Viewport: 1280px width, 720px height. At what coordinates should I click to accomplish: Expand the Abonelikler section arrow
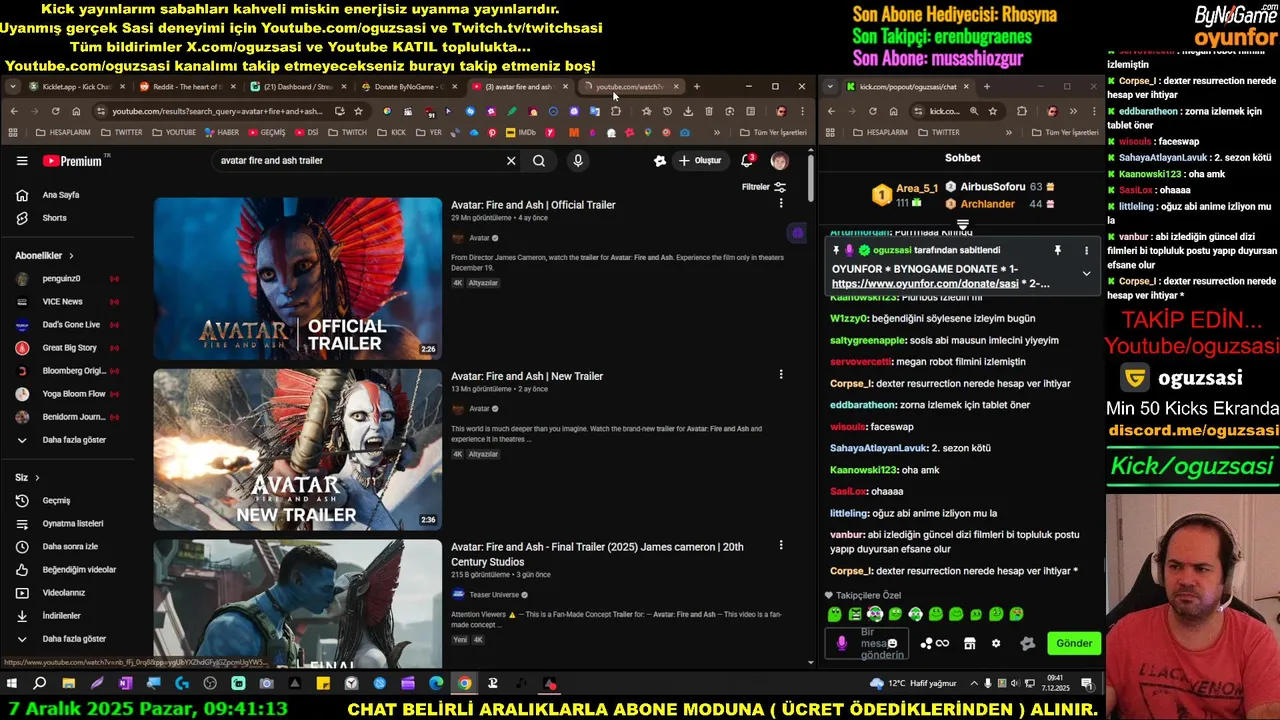tap(71, 256)
